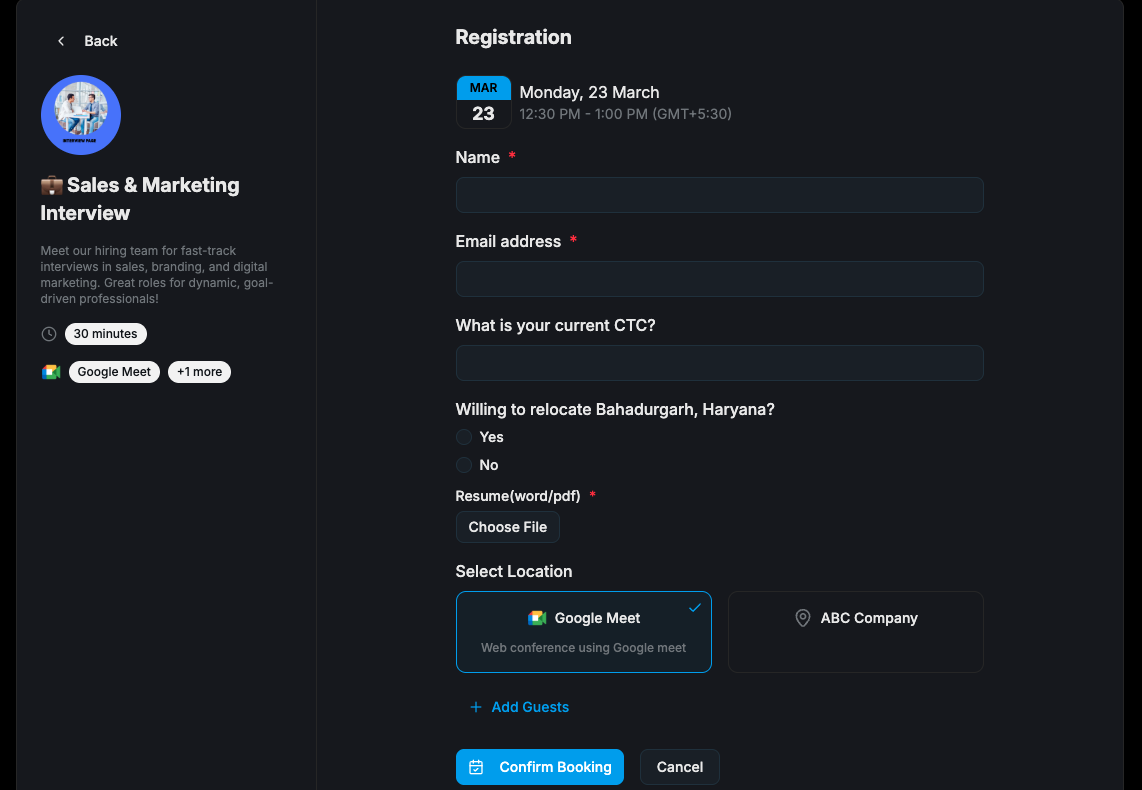The height and width of the screenshot is (790, 1142).
Task: Click the interview profile avatar image
Action: [81, 115]
